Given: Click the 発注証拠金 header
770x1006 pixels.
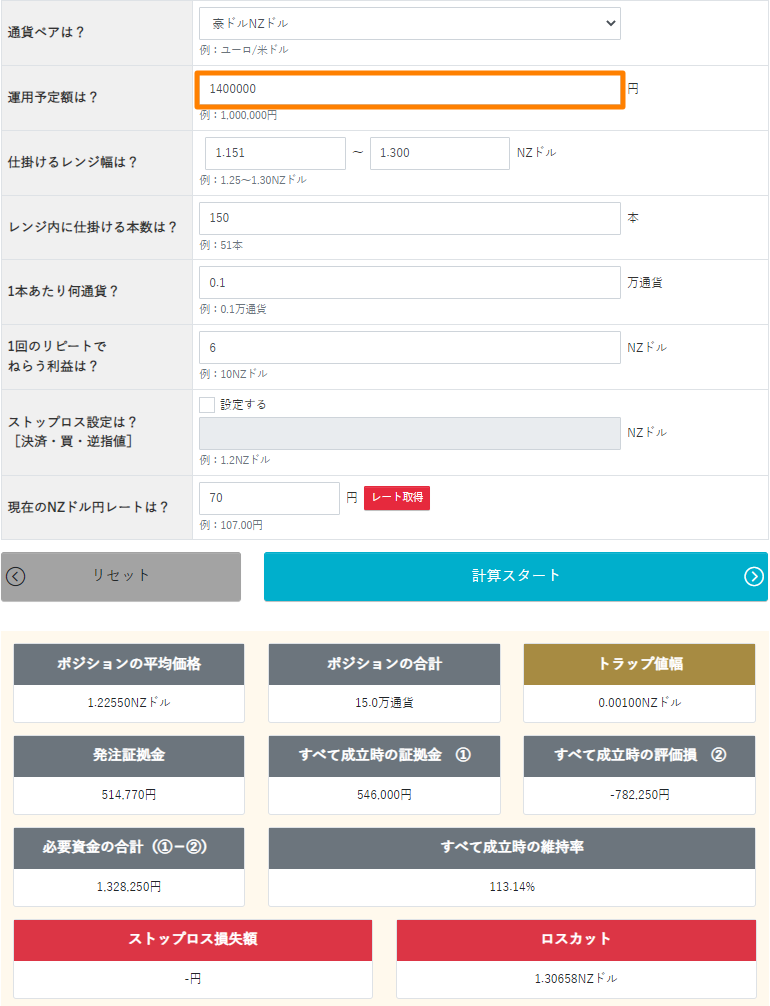Looking at the screenshot, I should coord(129,756).
